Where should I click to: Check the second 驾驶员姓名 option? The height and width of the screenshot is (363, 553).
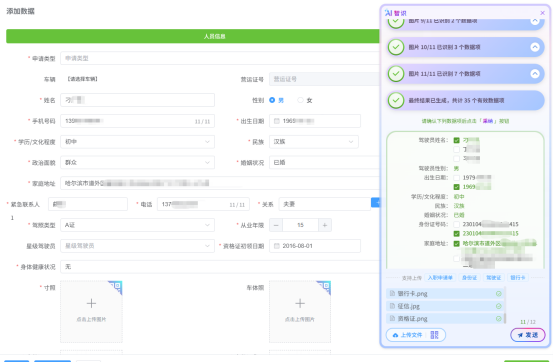[456, 150]
